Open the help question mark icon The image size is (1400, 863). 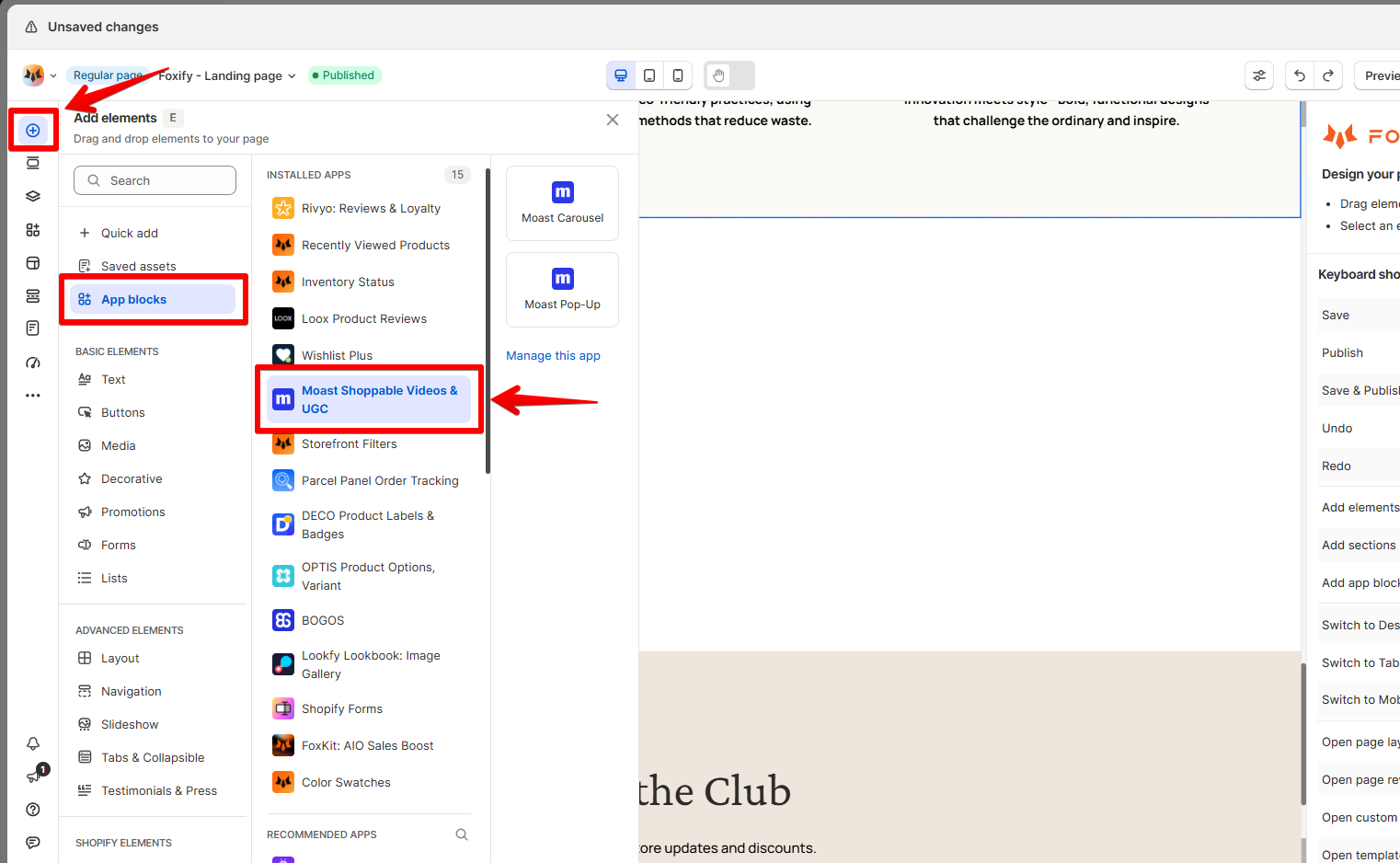coord(33,810)
